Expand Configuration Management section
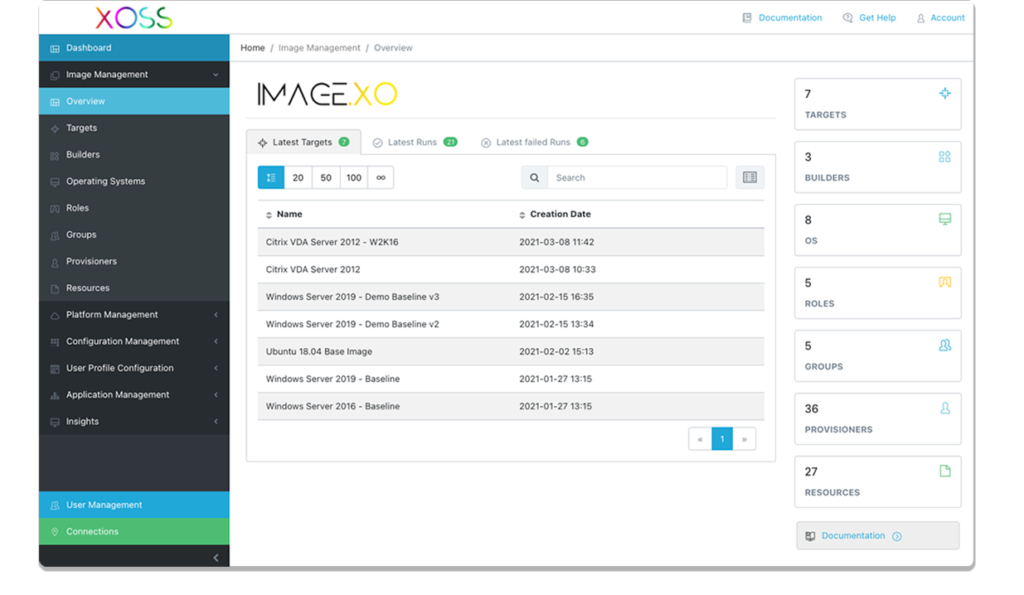Viewport: 1024px width, 595px height. pyautogui.click(x=134, y=342)
